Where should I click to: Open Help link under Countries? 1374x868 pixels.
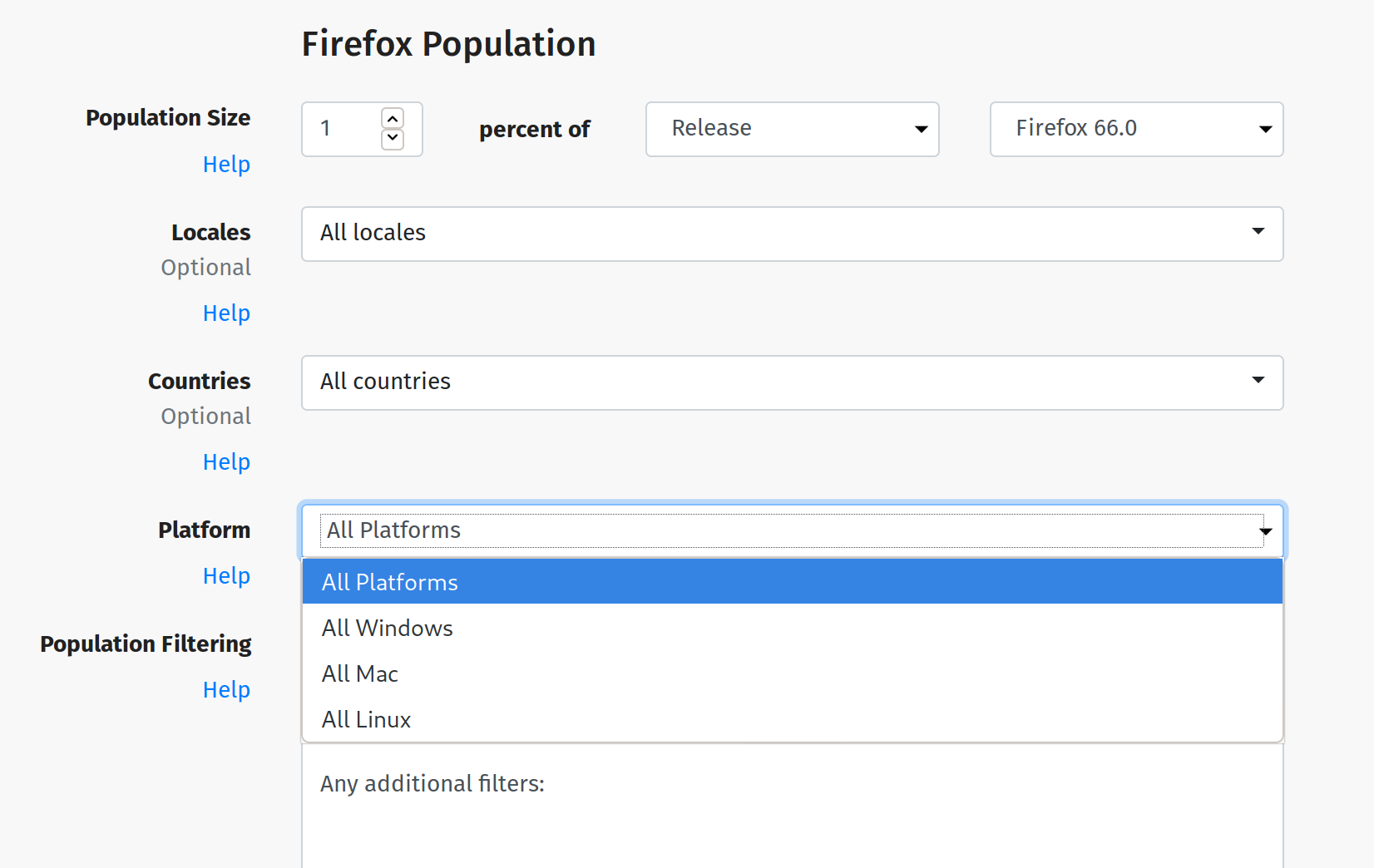(226, 462)
